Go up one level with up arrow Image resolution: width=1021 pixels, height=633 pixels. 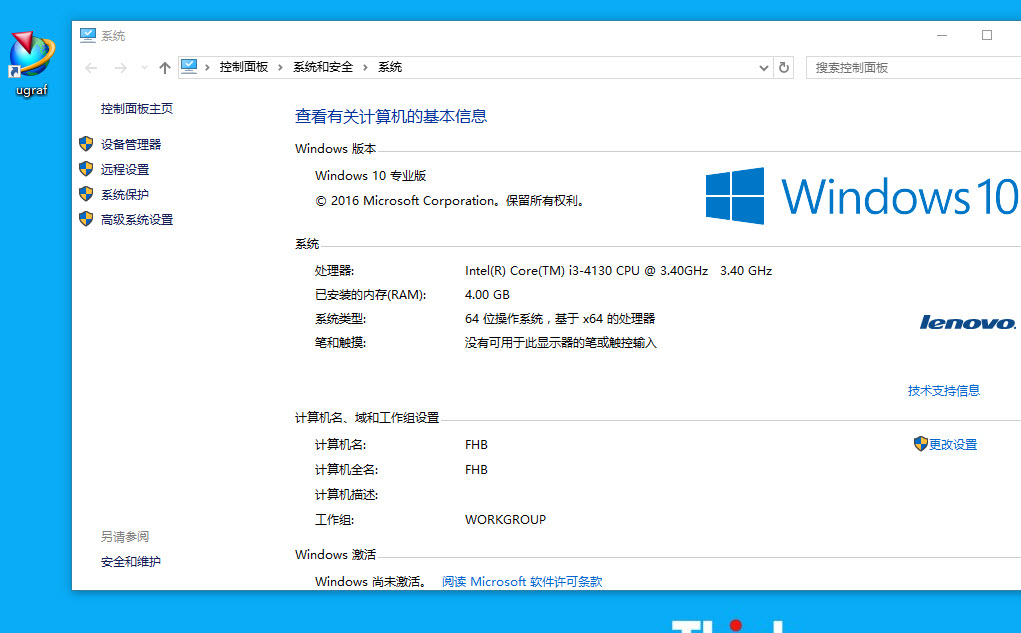(x=165, y=68)
